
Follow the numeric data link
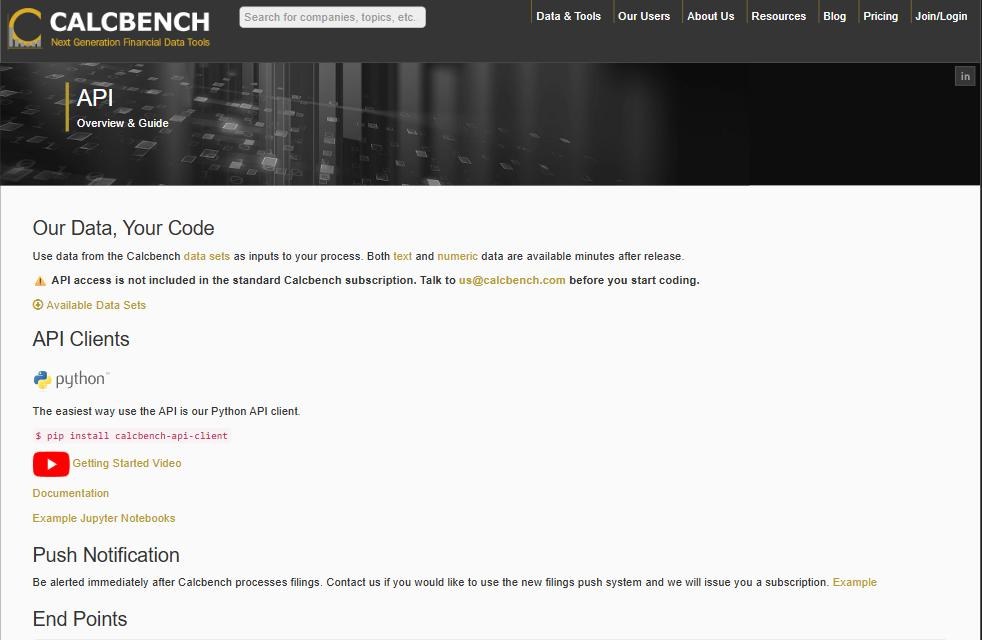pos(457,256)
